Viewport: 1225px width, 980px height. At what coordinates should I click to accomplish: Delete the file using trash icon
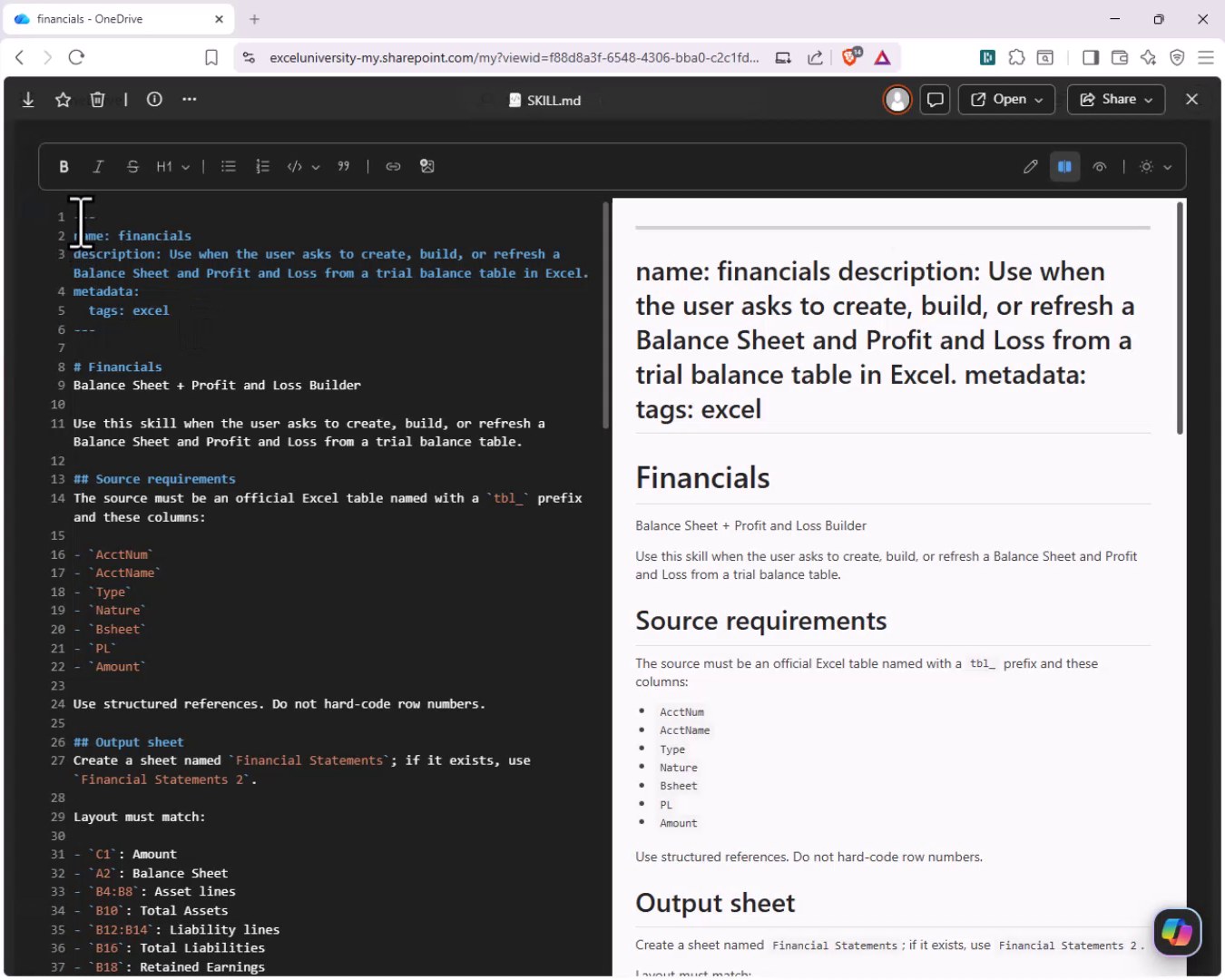tap(97, 100)
